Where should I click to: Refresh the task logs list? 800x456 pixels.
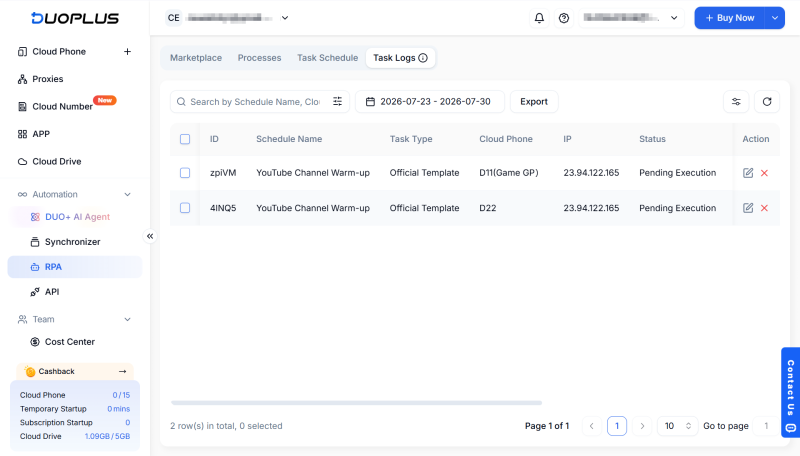tap(767, 102)
